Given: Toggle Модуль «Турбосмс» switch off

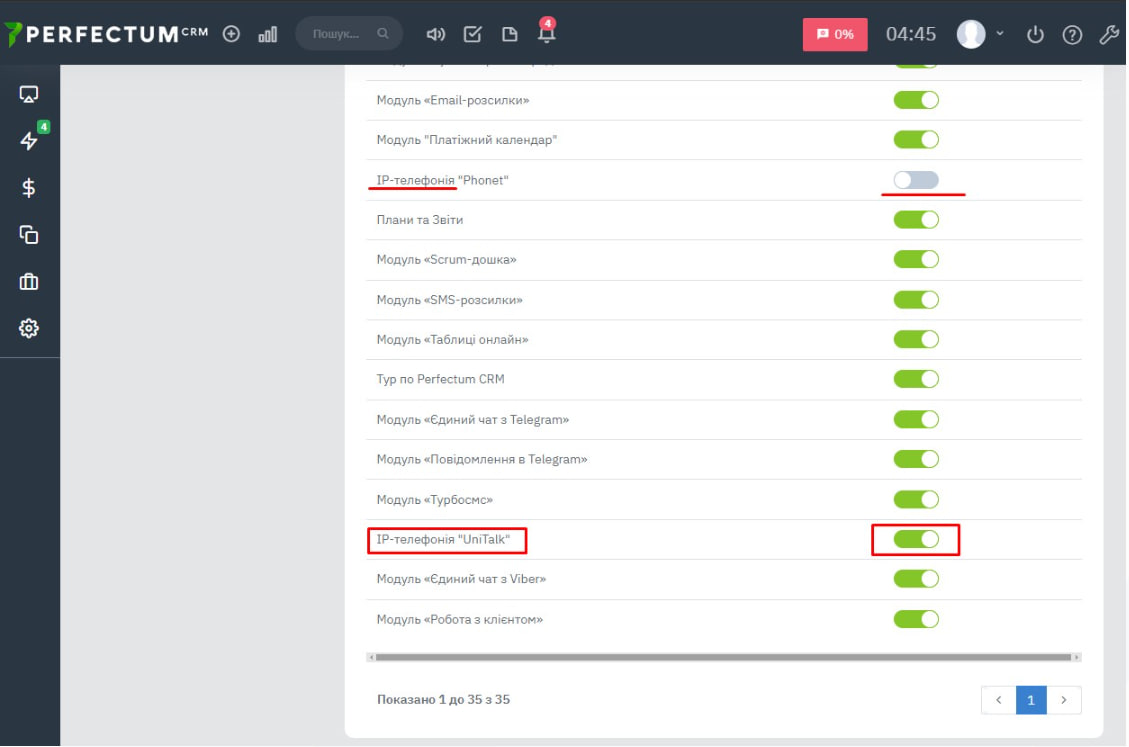Looking at the screenshot, I should [916, 500].
